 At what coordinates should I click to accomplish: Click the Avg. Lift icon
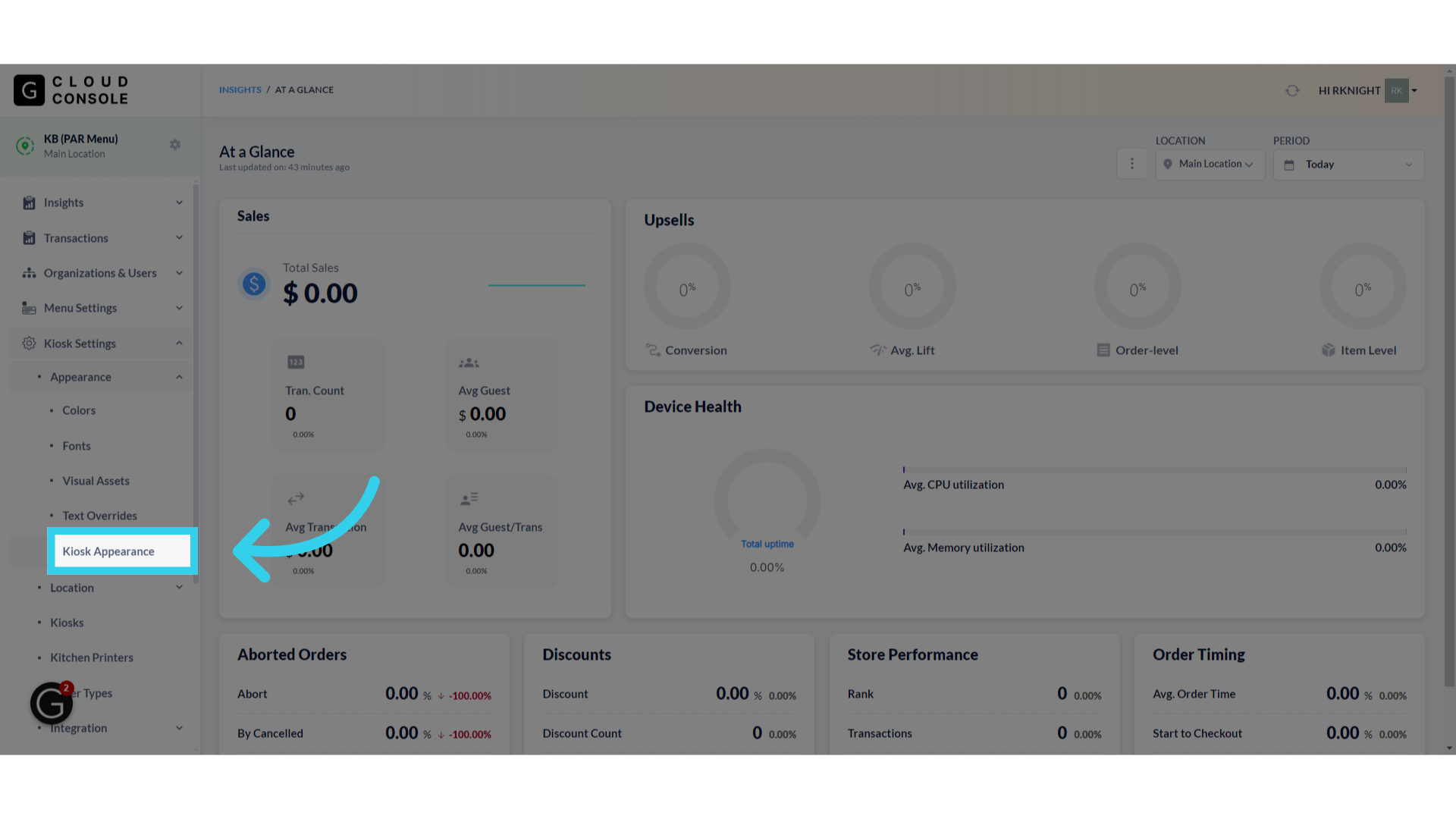(x=878, y=350)
